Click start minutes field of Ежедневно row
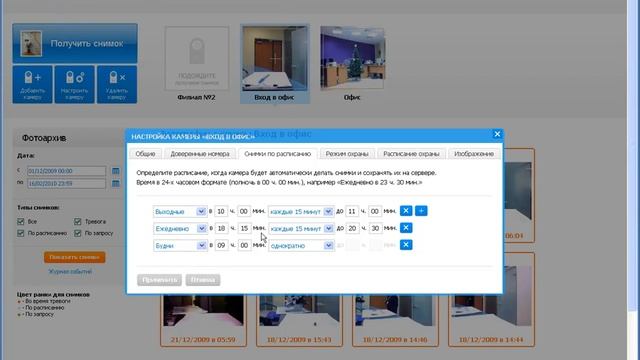 tap(244, 228)
